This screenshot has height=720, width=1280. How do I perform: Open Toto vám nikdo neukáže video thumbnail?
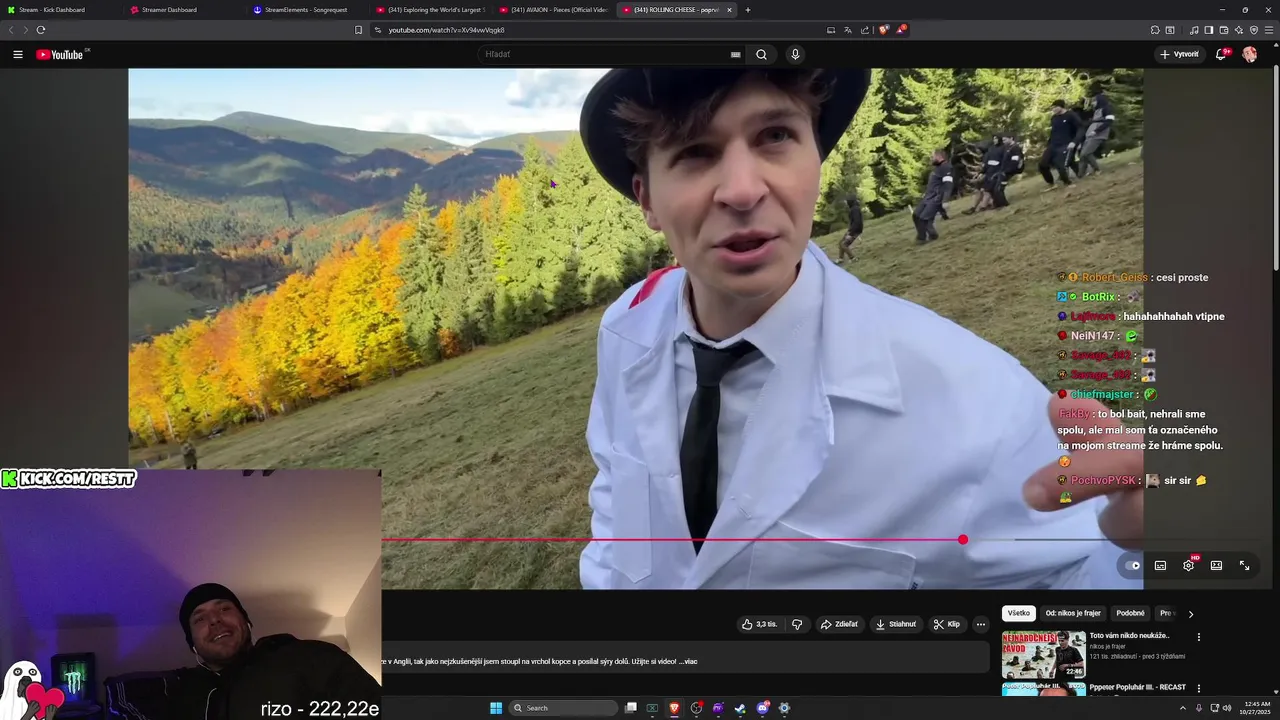(1043, 654)
